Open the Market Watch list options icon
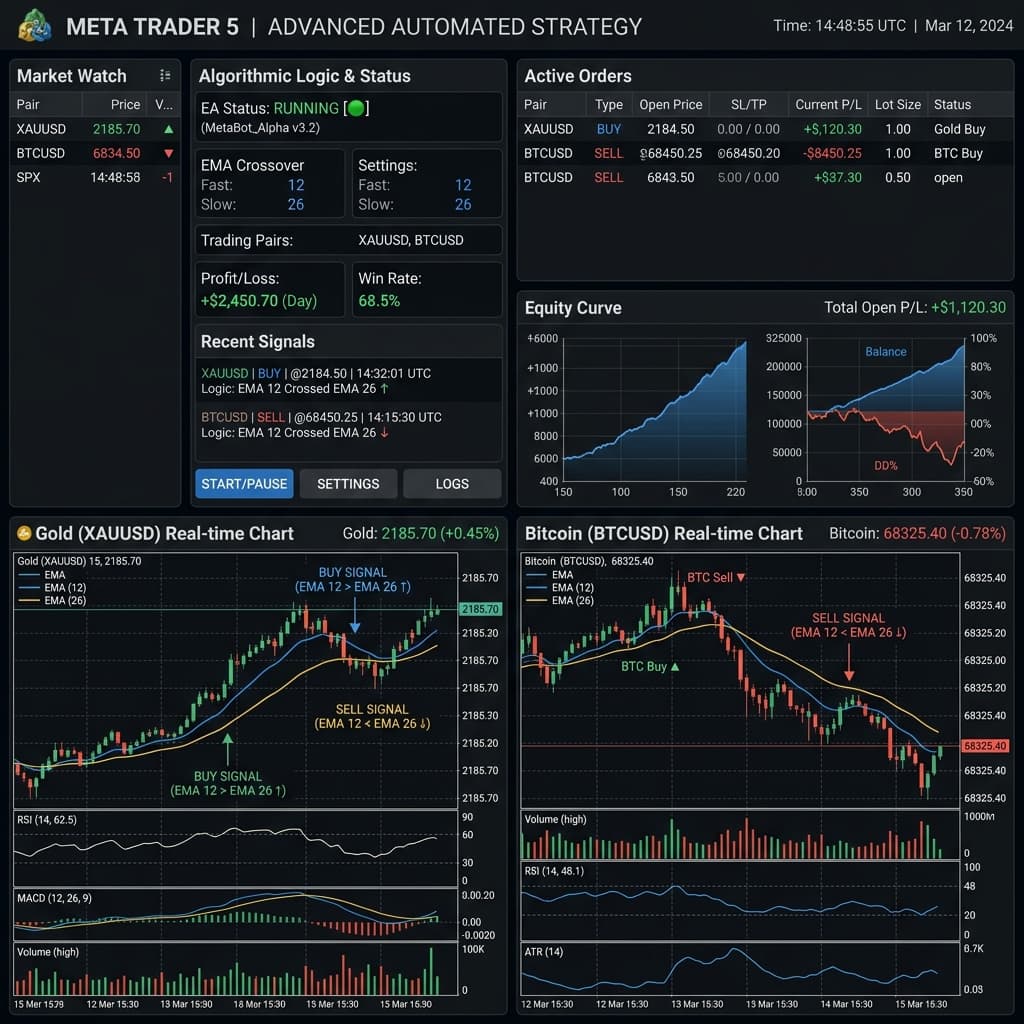The width and height of the screenshot is (1024, 1024). click(165, 76)
